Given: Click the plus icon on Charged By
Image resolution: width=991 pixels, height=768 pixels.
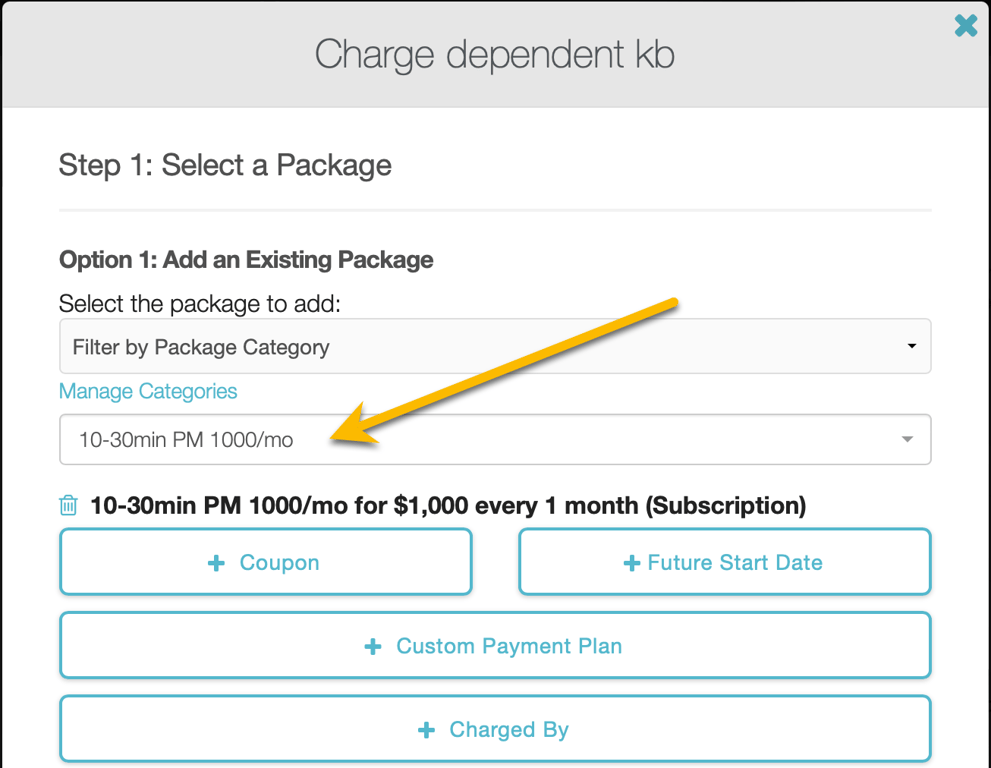Looking at the screenshot, I should 423,729.
